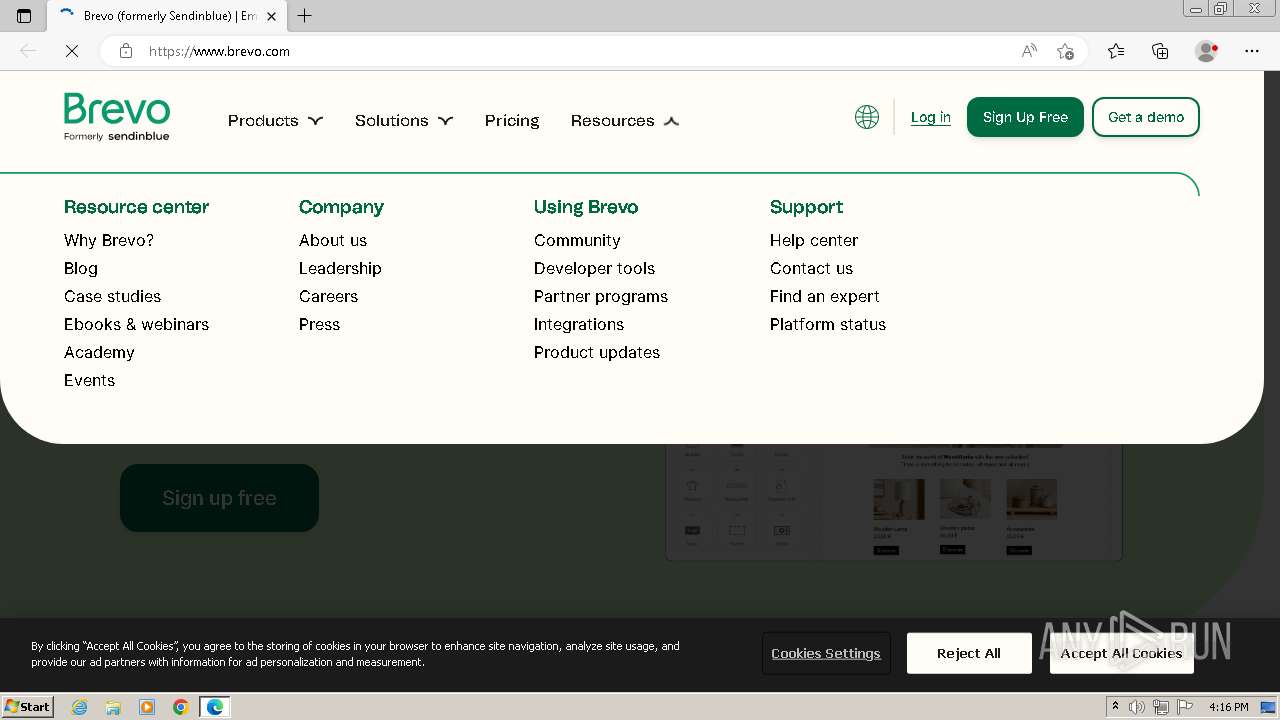This screenshot has width=1280, height=720.
Task: Accept all cookies
Action: (x=1121, y=653)
